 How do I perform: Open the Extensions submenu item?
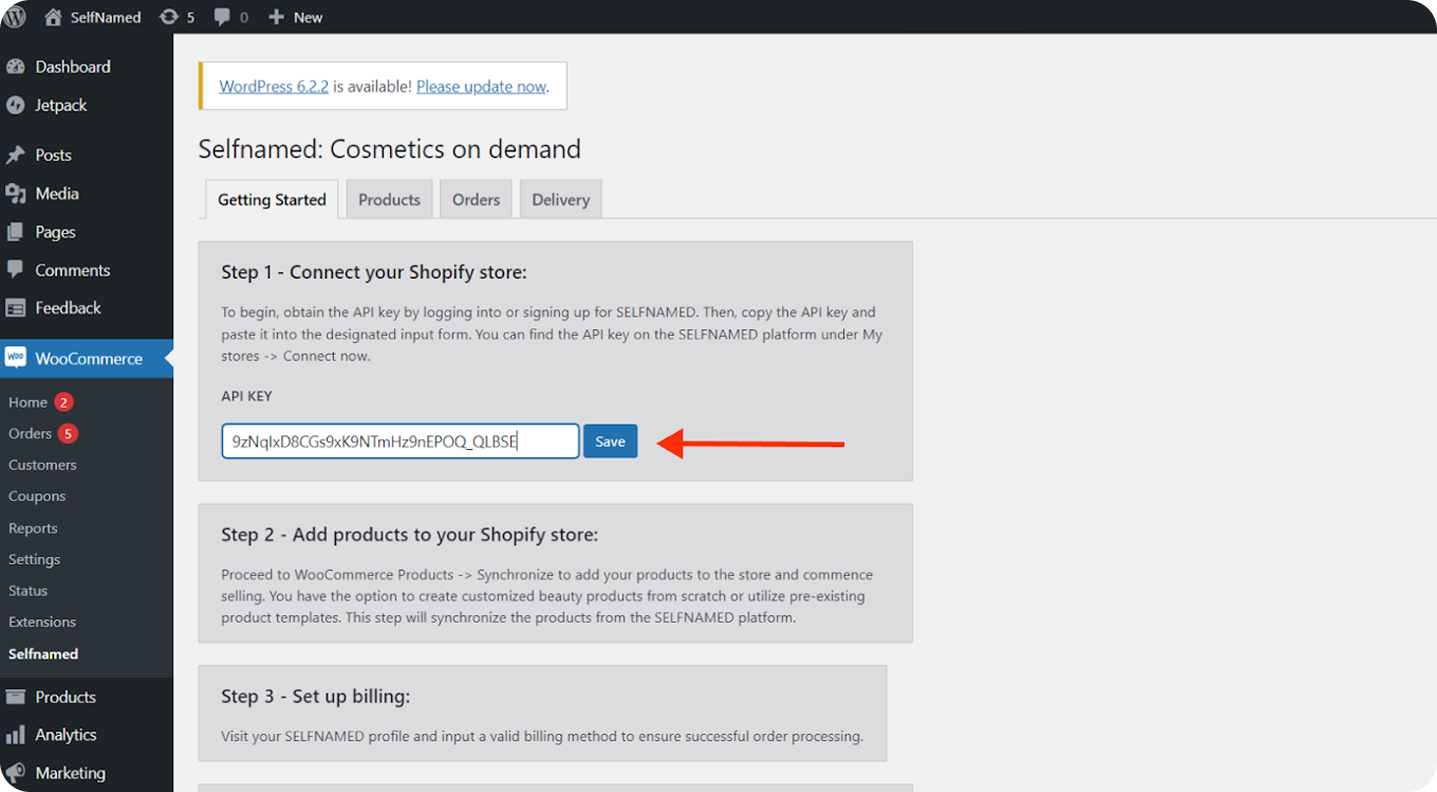(42, 622)
